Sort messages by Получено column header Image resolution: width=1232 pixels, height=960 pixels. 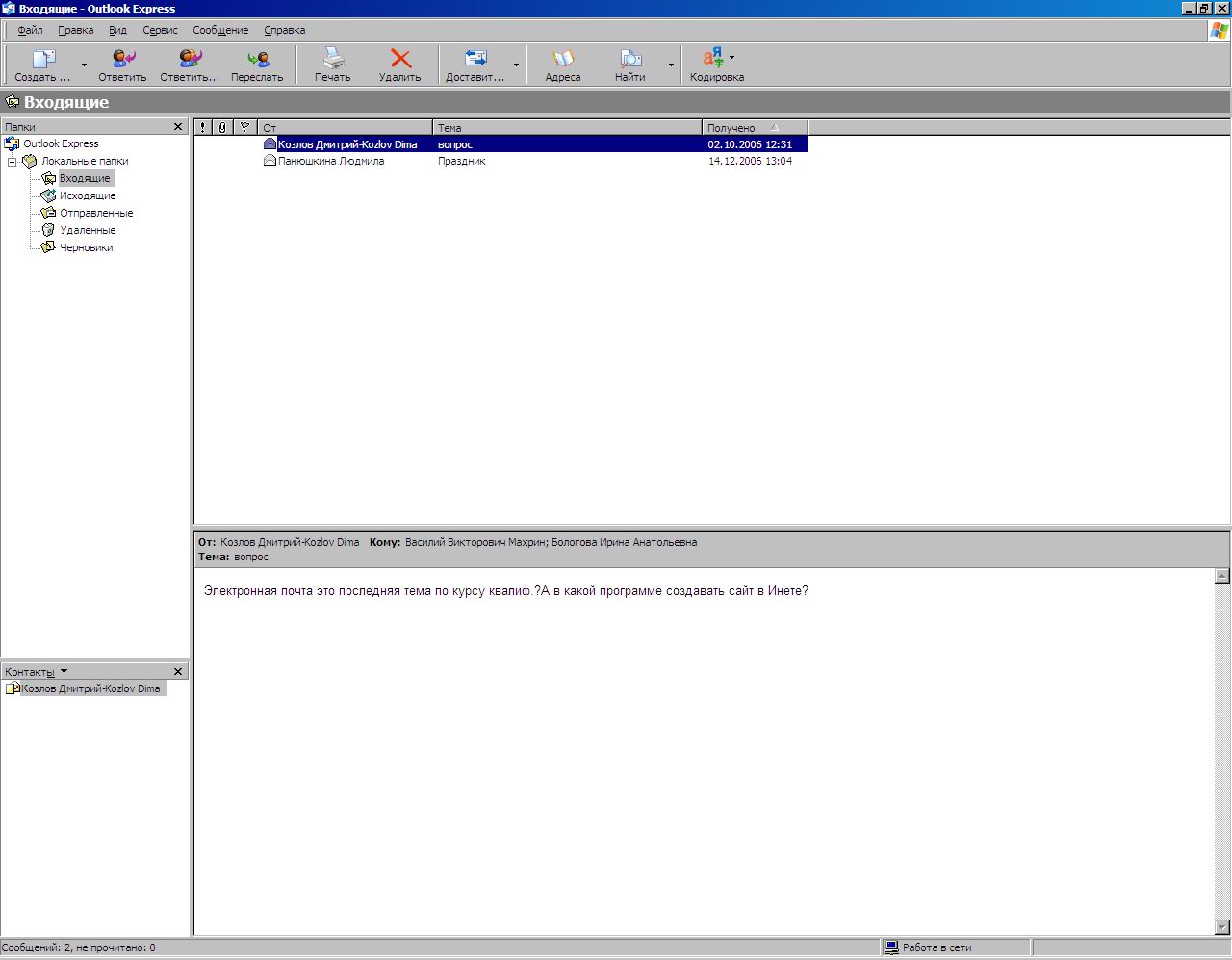click(x=756, y=127)
